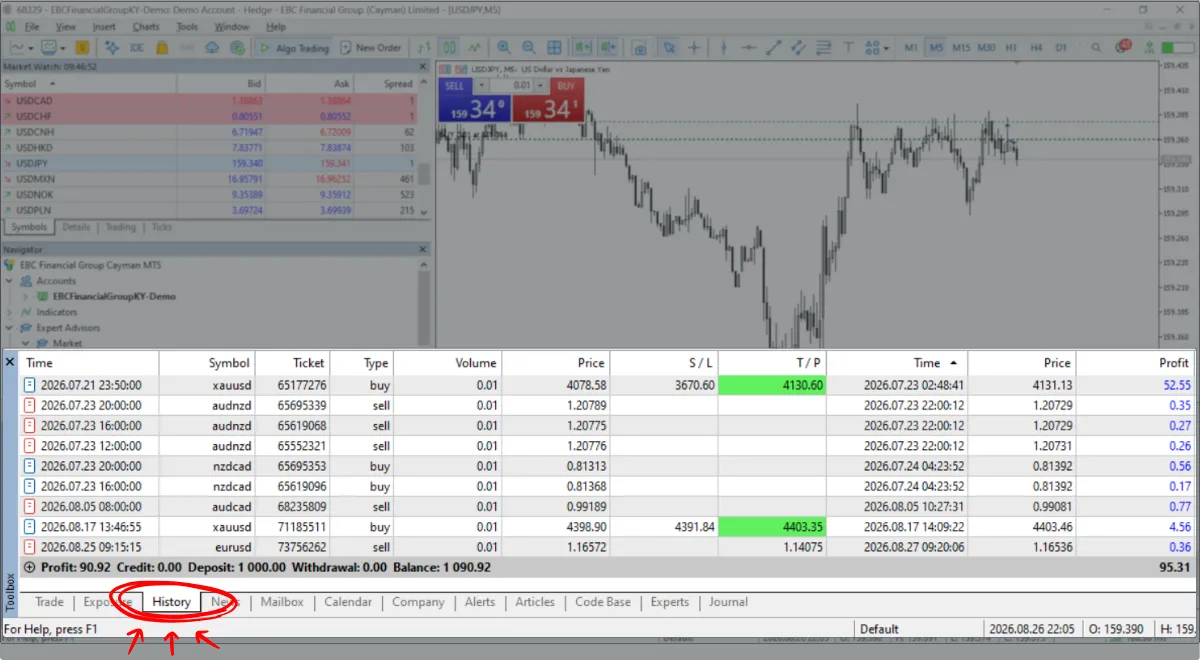Open the Journal tab
Screen dimensions: 1200x660
(x=728, y=602)
